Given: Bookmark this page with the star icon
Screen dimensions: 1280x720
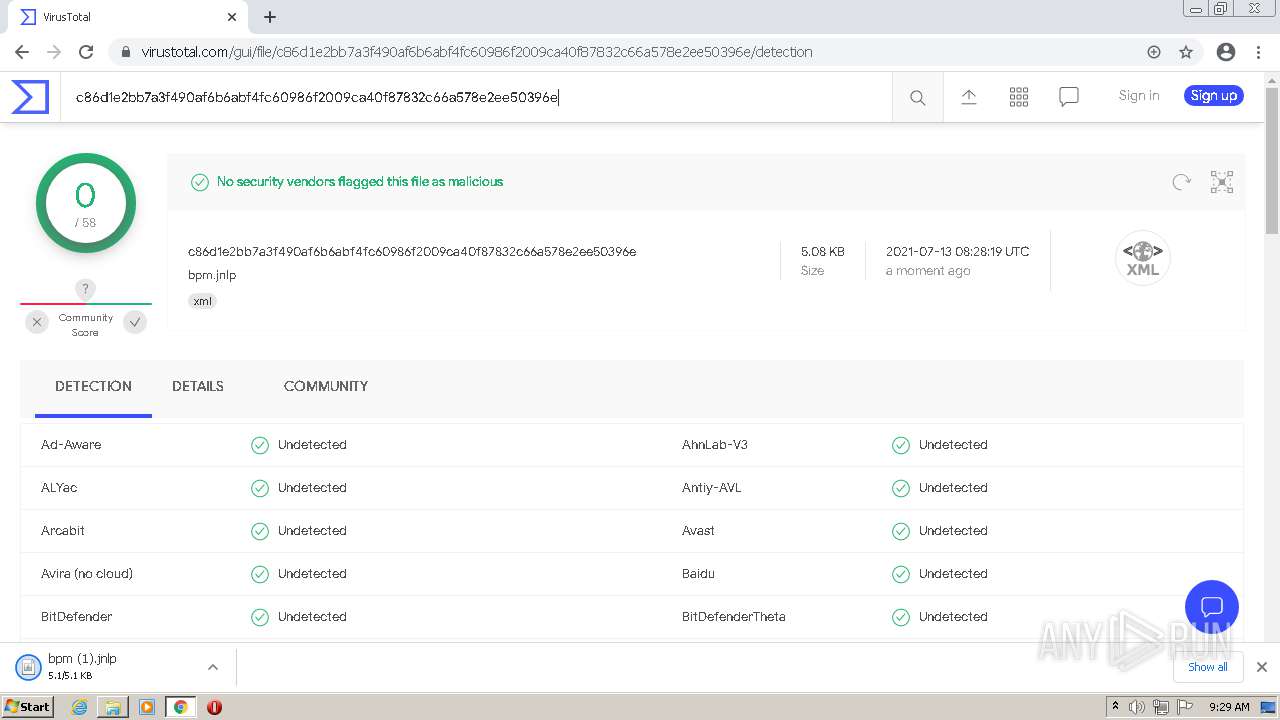Looking at the screenshot, I should click(x=1186, y=52).
